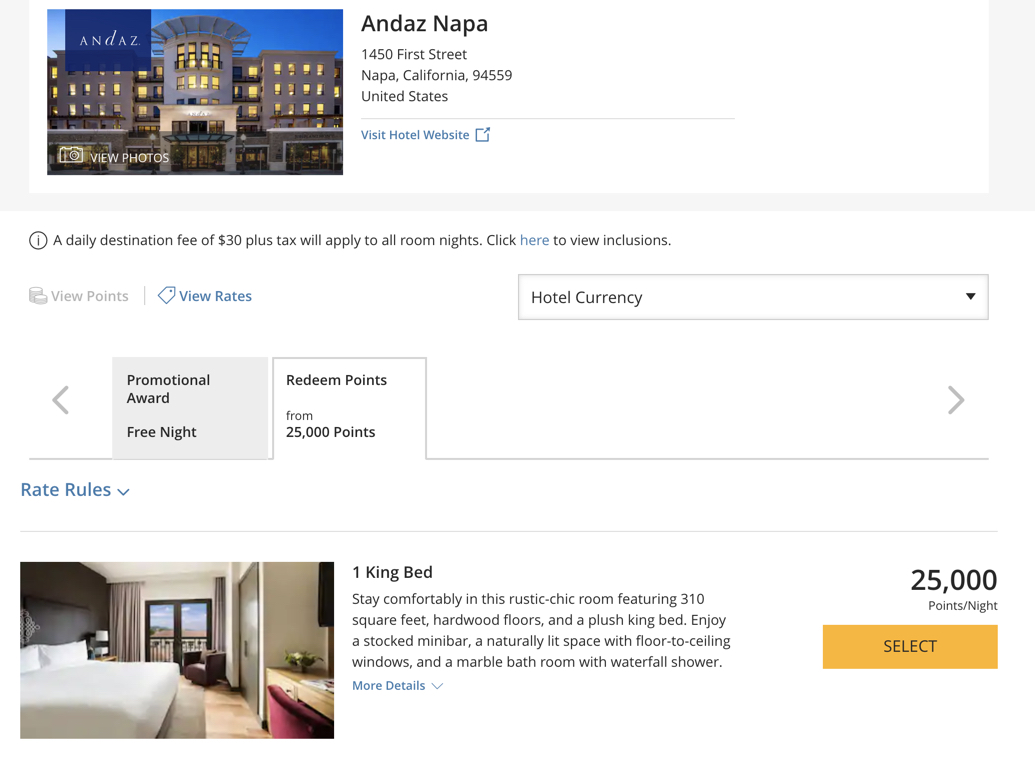Click the right carousel arrow for rate options

click(x=956, y=399)
